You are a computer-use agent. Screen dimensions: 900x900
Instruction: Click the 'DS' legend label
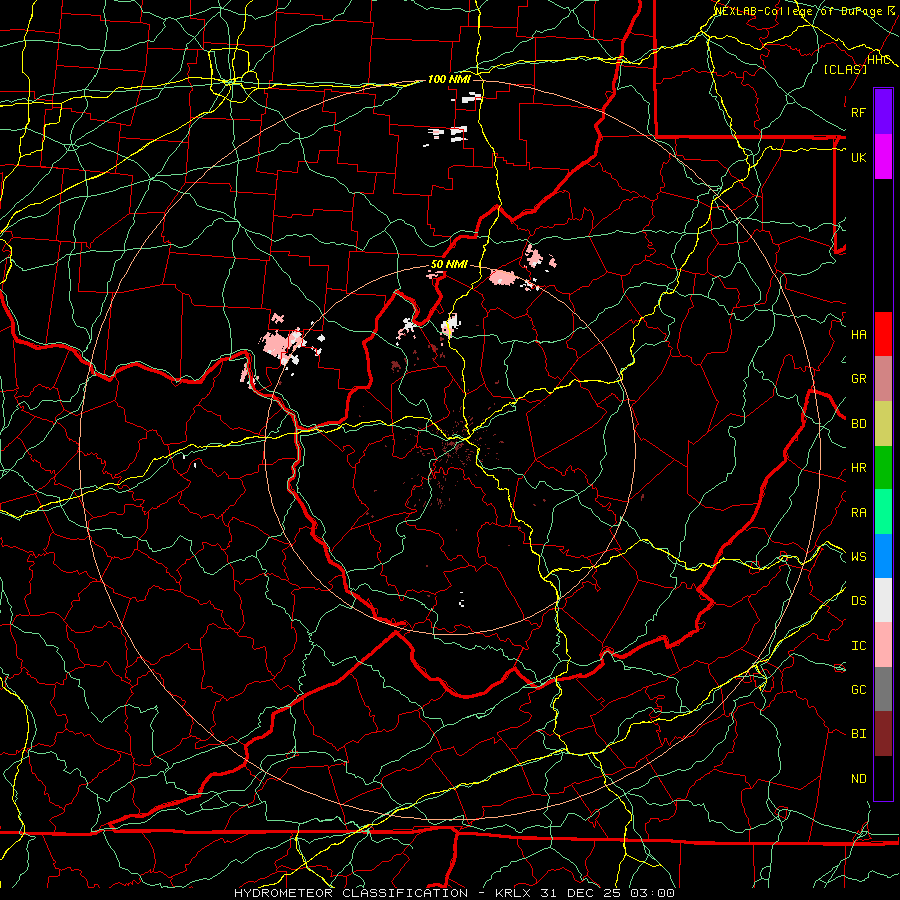(858, 600)
